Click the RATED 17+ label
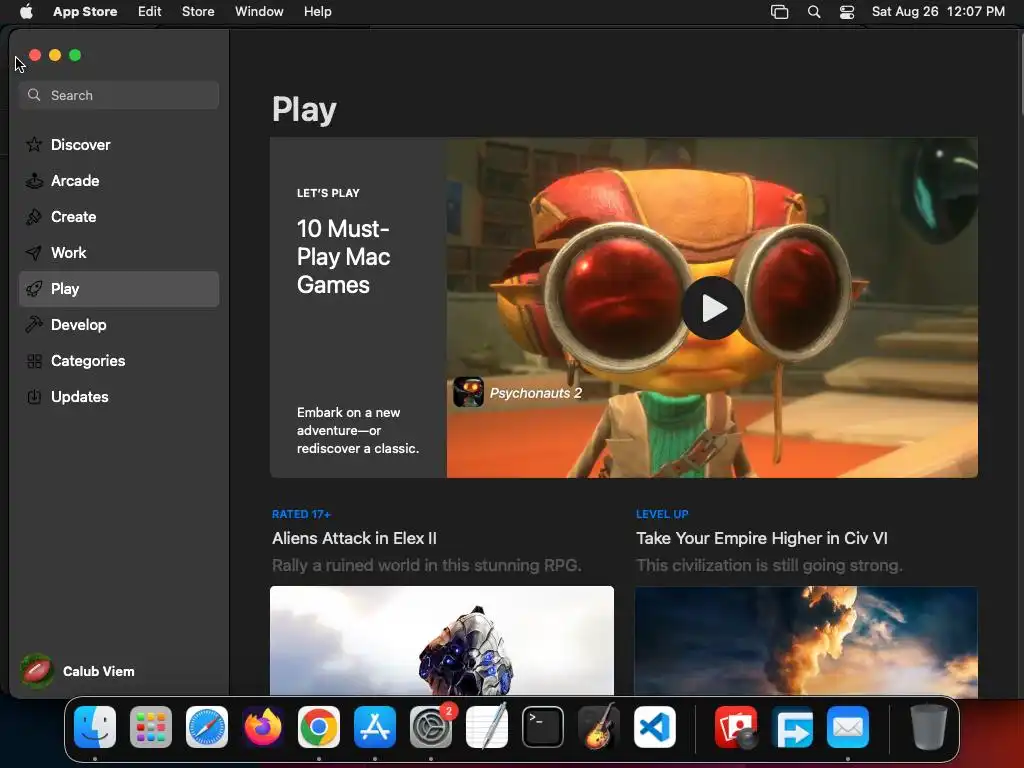The image size is (1024, 768). [x=301, y=514]
